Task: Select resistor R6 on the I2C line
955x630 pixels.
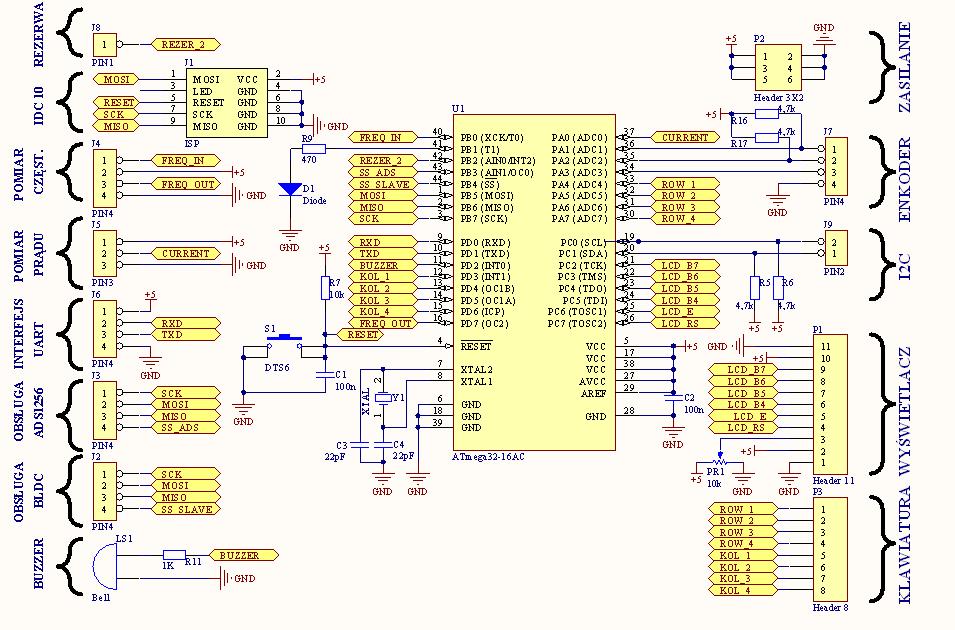Action: 778,288
